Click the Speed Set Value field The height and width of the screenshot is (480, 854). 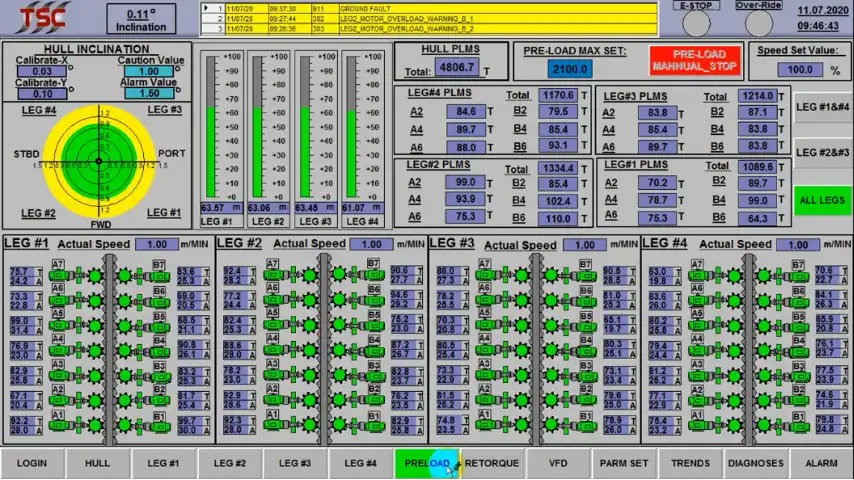[799, 70]
